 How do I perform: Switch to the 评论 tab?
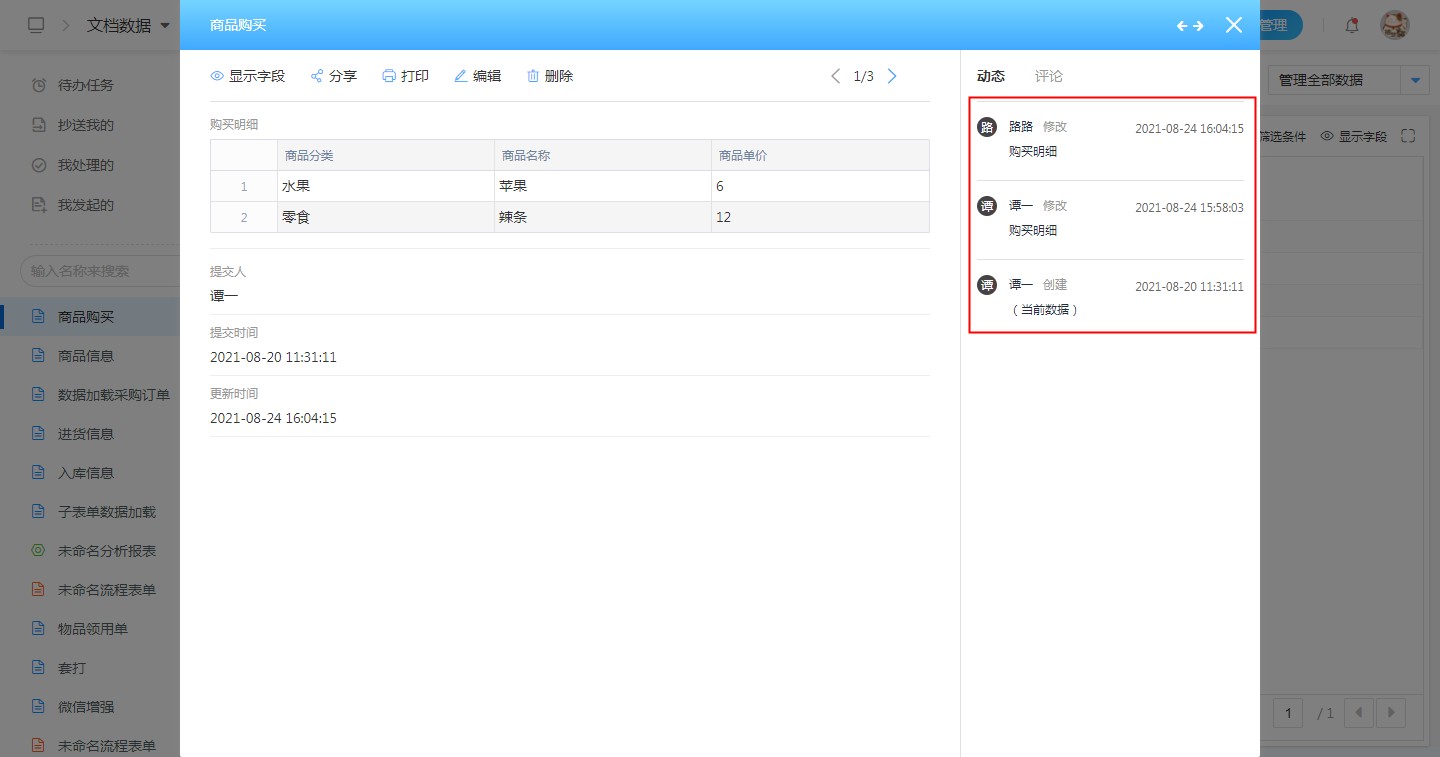coord(1049,76)
